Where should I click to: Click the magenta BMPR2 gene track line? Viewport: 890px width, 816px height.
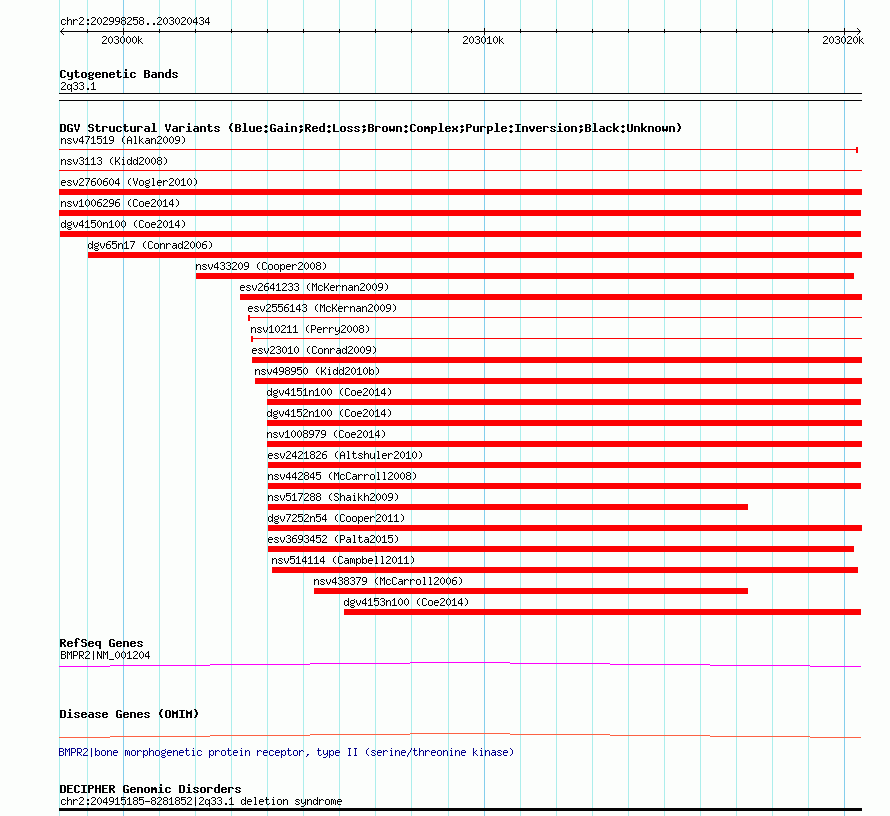click(460, 664)
